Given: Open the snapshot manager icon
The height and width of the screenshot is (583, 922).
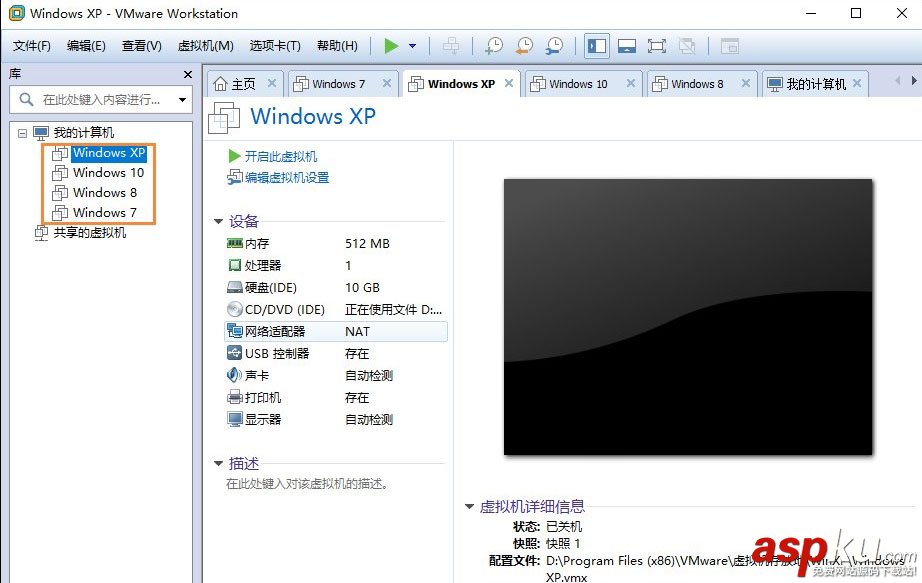Looking at the screenshot, I should pos(554,46).
